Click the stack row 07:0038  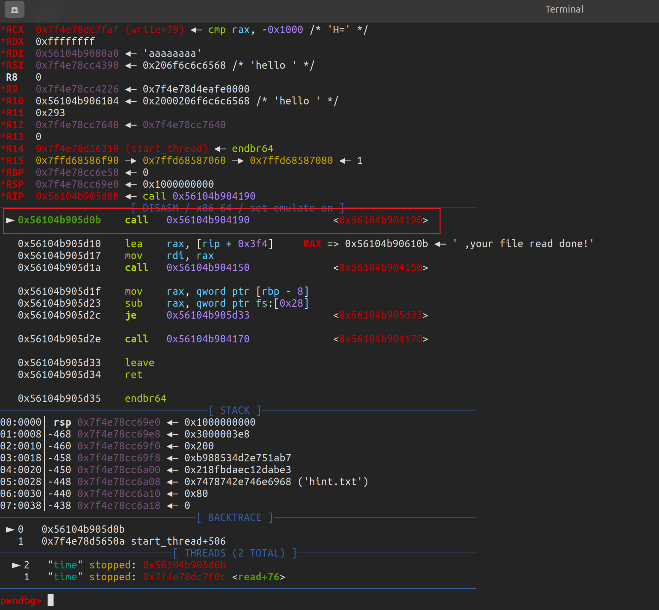click(95, 506)
